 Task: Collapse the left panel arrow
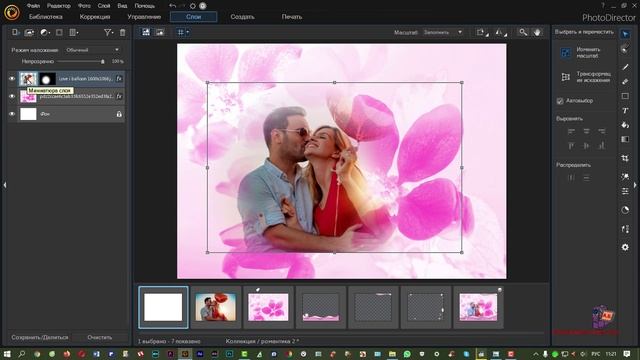[x=4, y=185]
